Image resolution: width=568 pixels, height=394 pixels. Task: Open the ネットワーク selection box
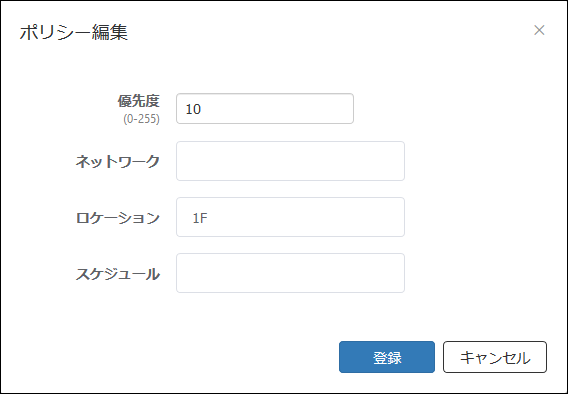click(290, 161)
